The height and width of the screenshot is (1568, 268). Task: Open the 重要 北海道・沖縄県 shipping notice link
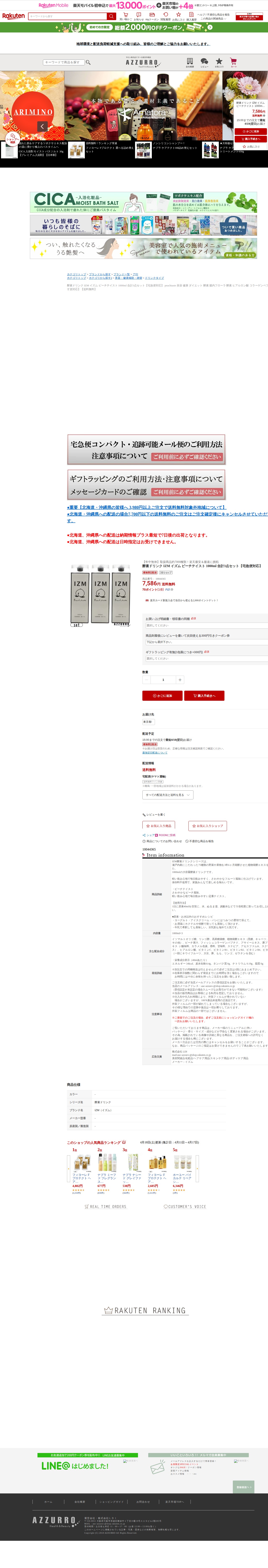click(147, 507)
